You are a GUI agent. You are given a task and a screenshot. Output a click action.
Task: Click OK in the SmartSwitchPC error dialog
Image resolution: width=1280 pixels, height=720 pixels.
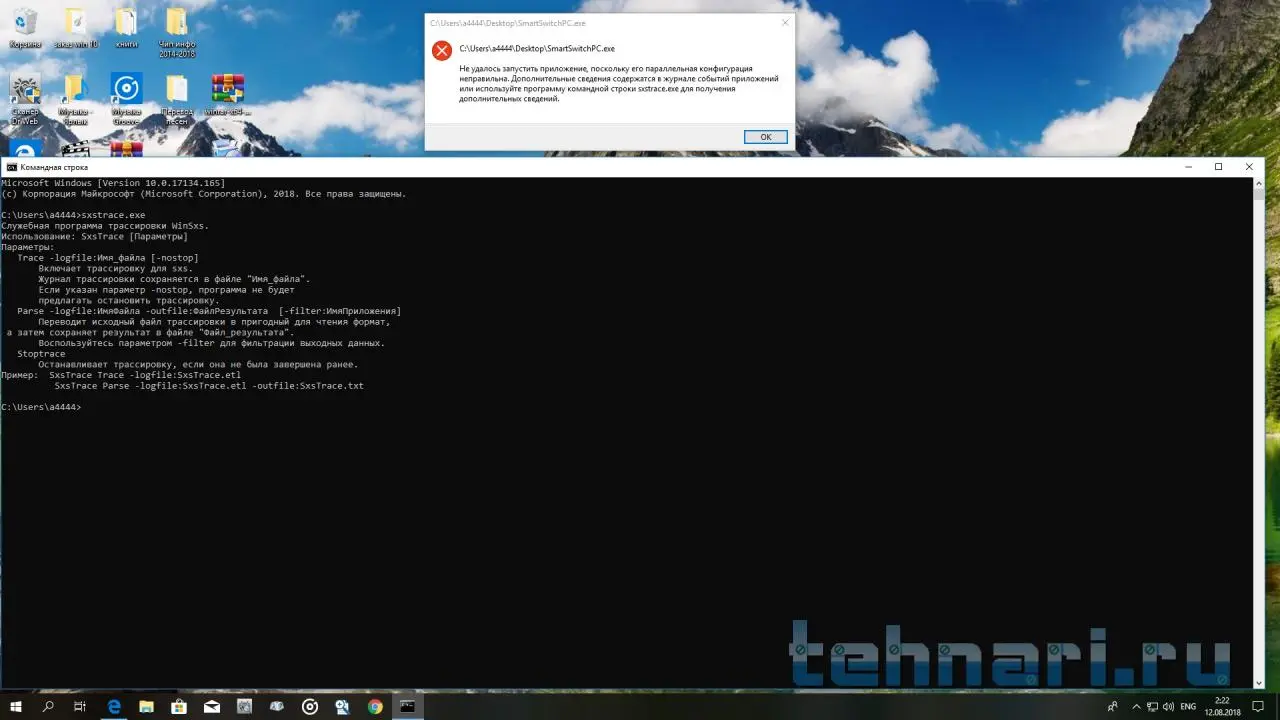[x=766, y=137]
